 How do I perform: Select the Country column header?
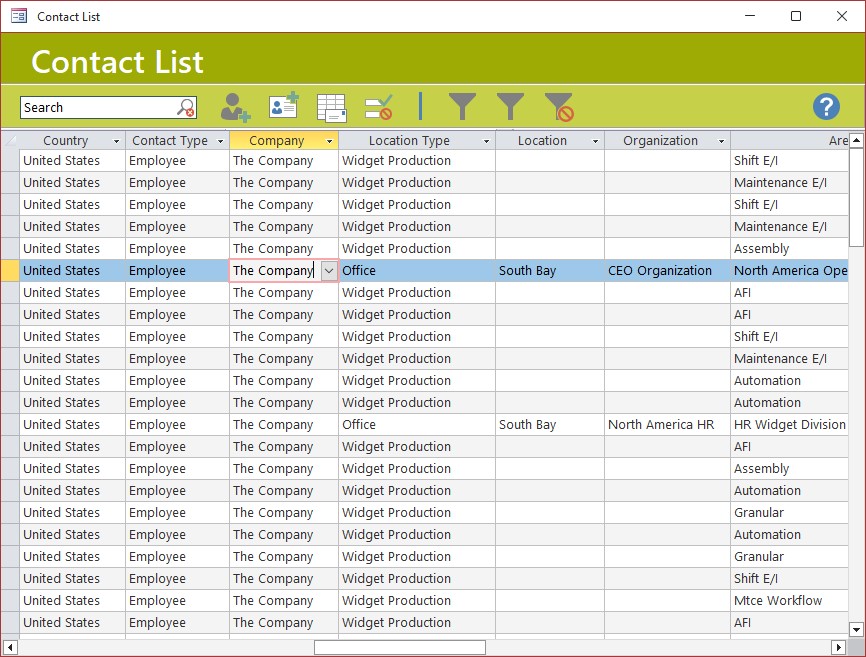pos(66,141)
